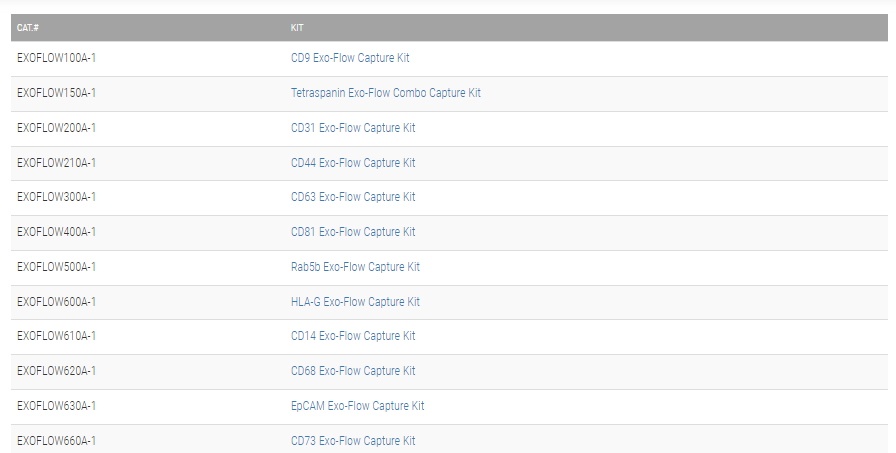Select the EXOFLOW630A-1 catalog cell
Image resolution: width=896 pixels, height=453 pixels.
56,406
